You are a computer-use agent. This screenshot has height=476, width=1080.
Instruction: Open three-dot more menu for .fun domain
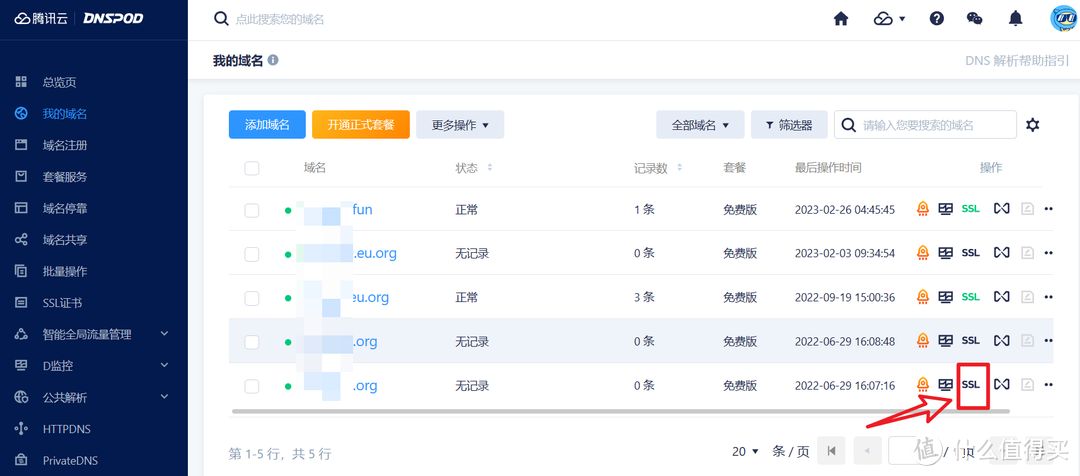[1049, 210]
